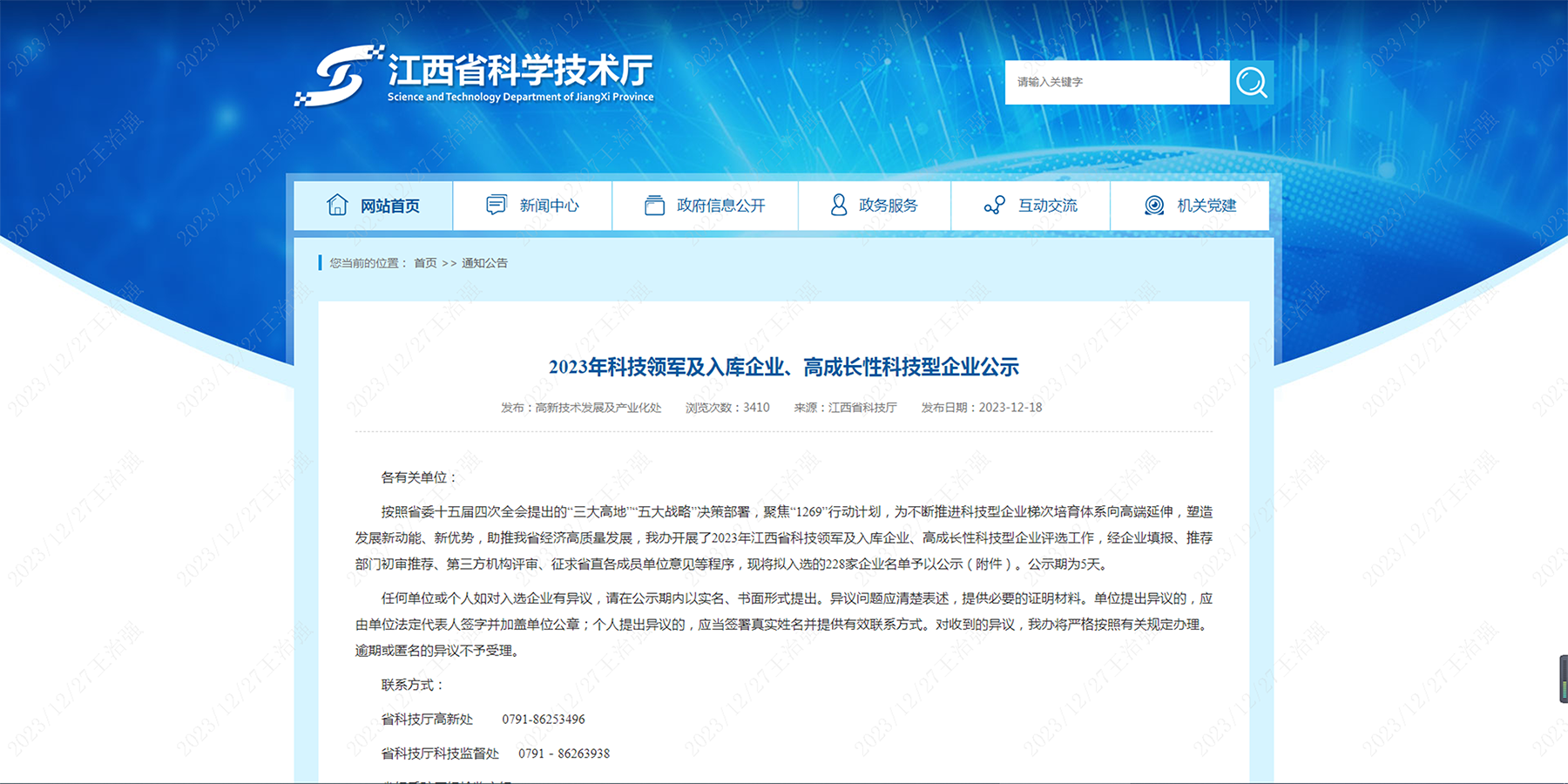Open the 首页 breadcrumb link
1568x784 pixels.
pos(424,262)
